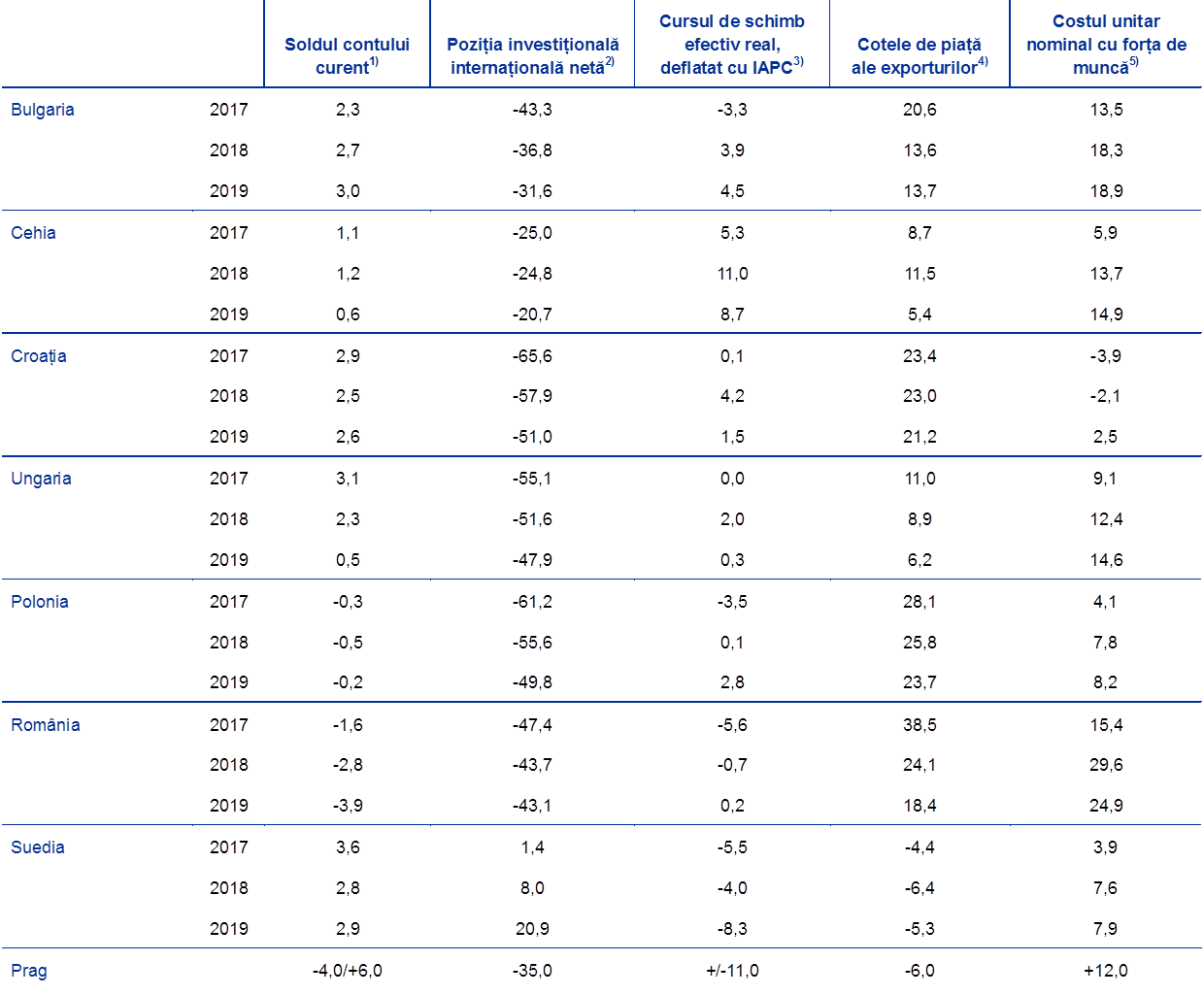This screenshot has width=1204, height=995.
Task: Select the Prag threshold -35,0
Action: tap(532, 971)
